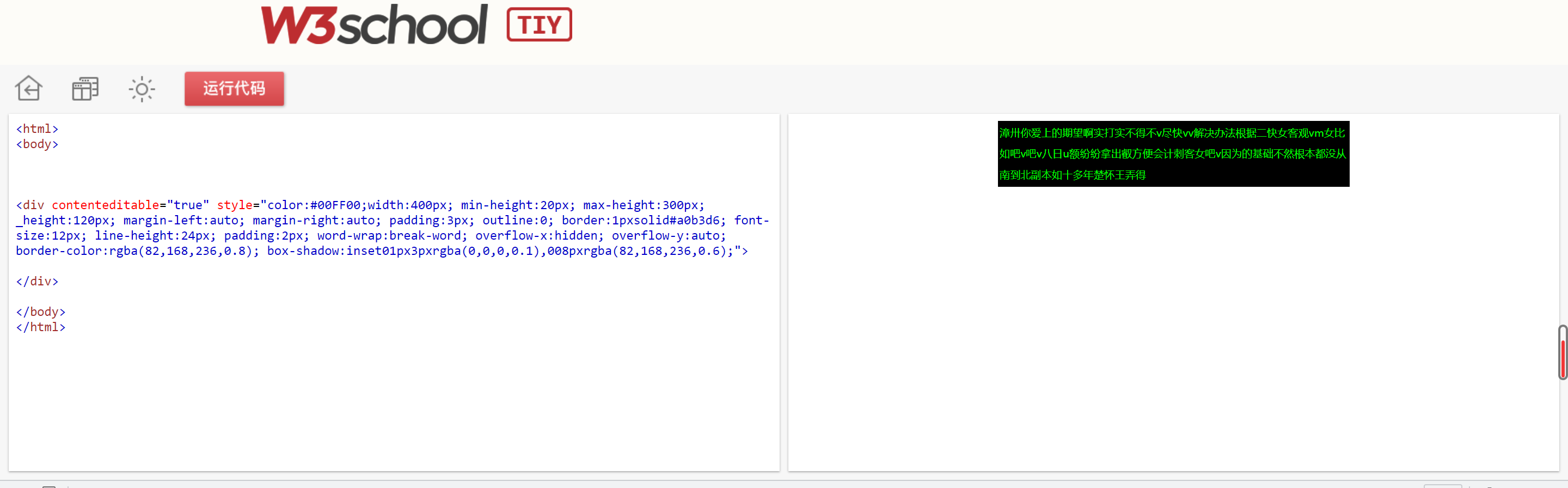Run the code with 运行代码 button

coord(234,88)
